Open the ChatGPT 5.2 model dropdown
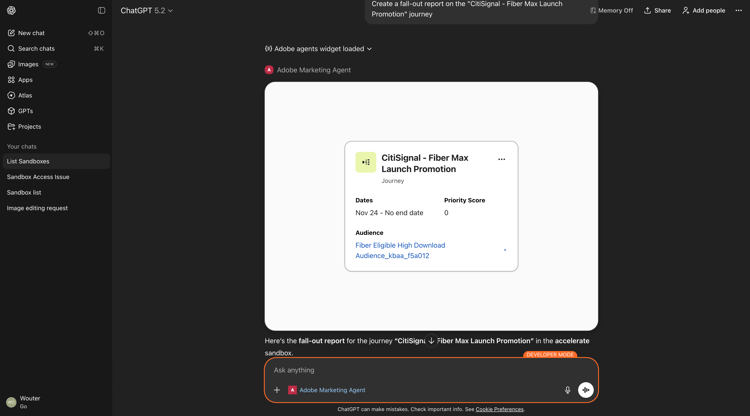The width and height of the screenshot is (750, 416). tap(146, 11)
